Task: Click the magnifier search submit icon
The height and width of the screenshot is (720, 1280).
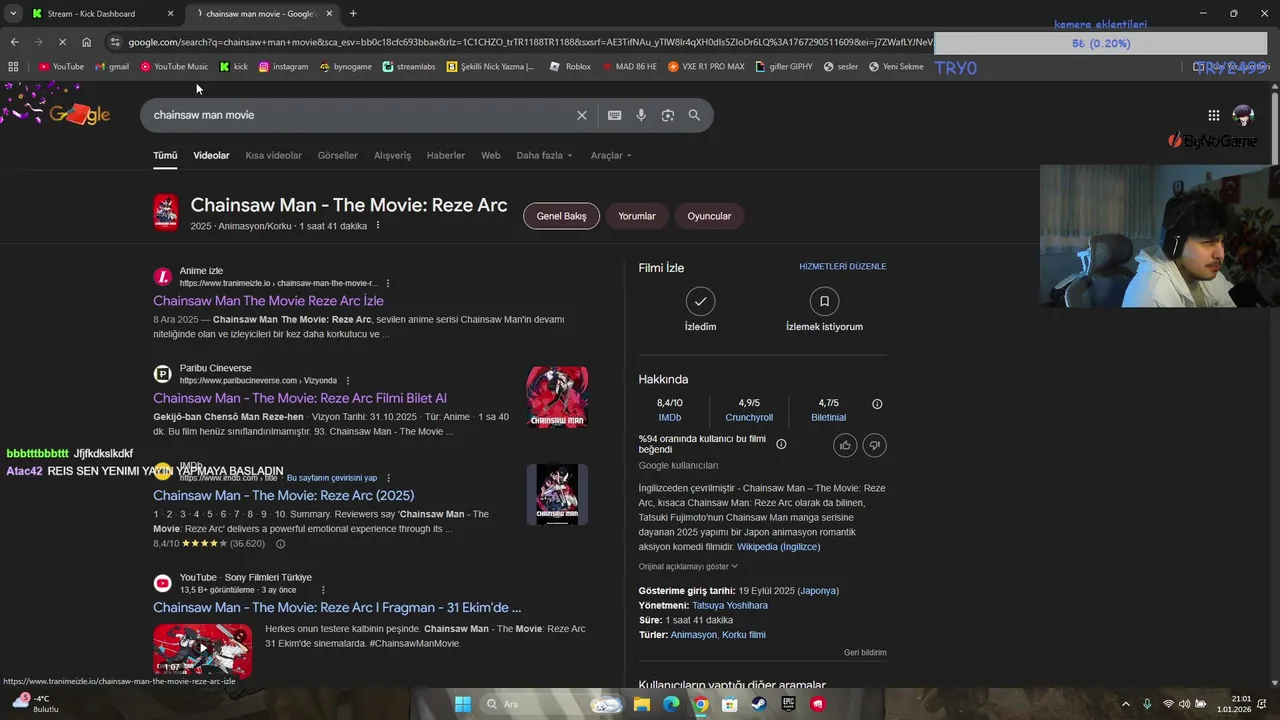Action: (x=694, y=115)
